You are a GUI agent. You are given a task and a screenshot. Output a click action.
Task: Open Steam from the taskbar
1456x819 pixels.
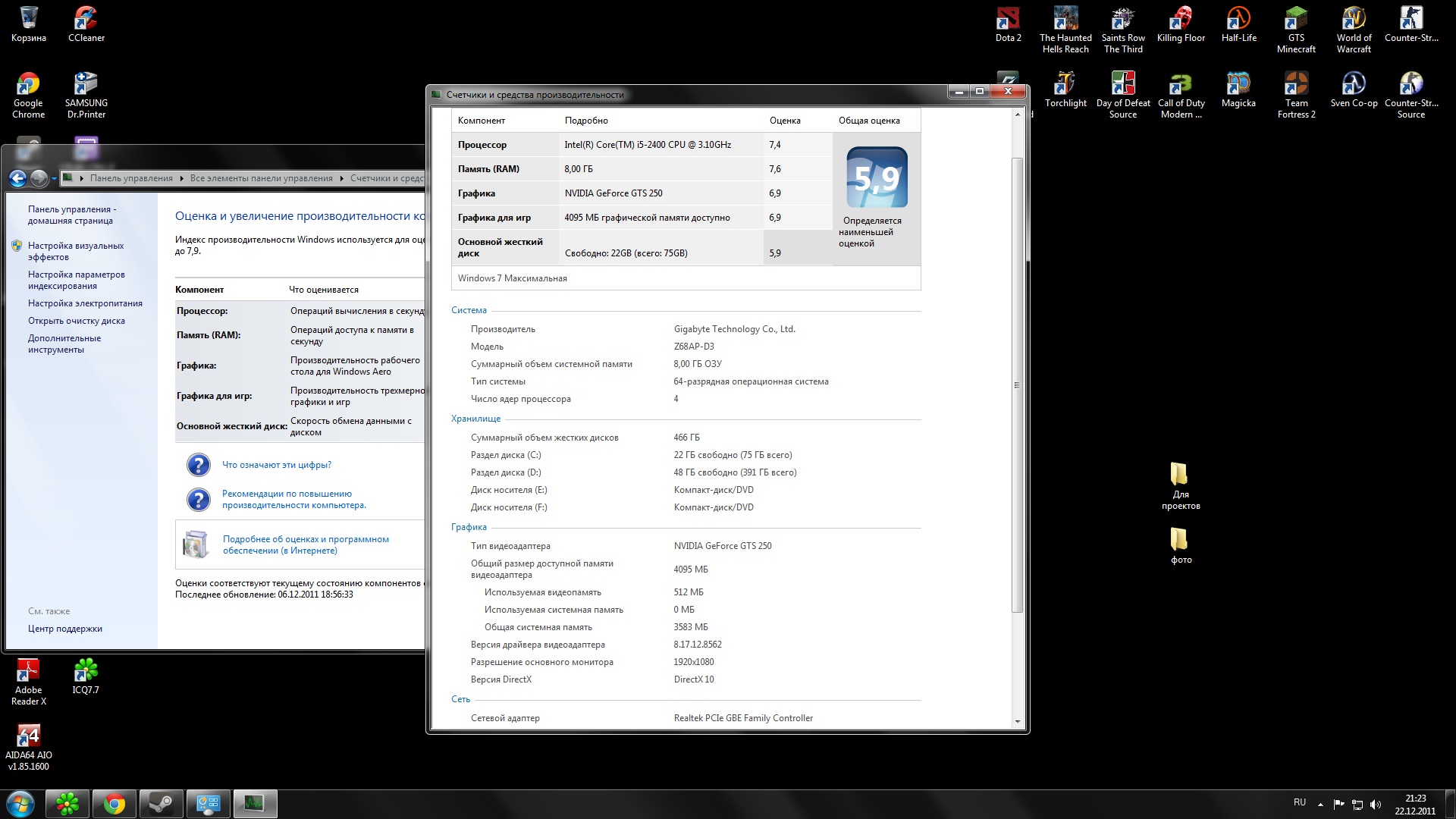pyautogui.click(x=161, y=804)
